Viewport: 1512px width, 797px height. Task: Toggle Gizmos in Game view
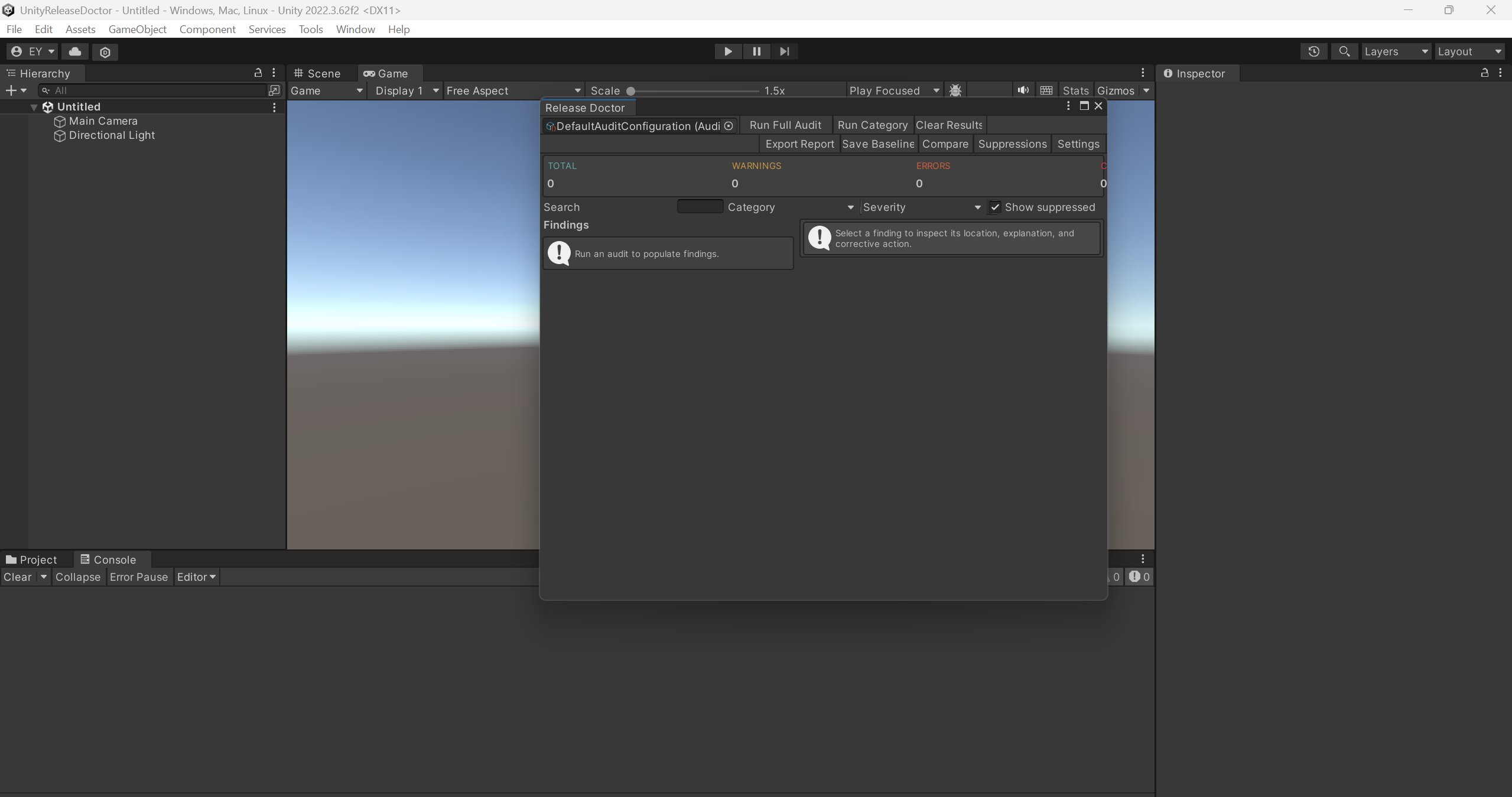click(1116, 90)
